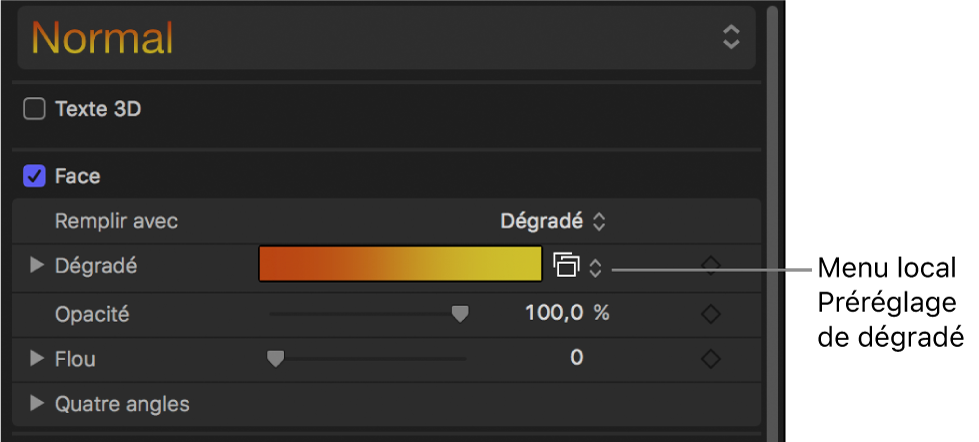This screenshot has width=979, height=442.
Task: Click the Dégradé keyframe diamond icon
Action: click(x=710, y=266)
